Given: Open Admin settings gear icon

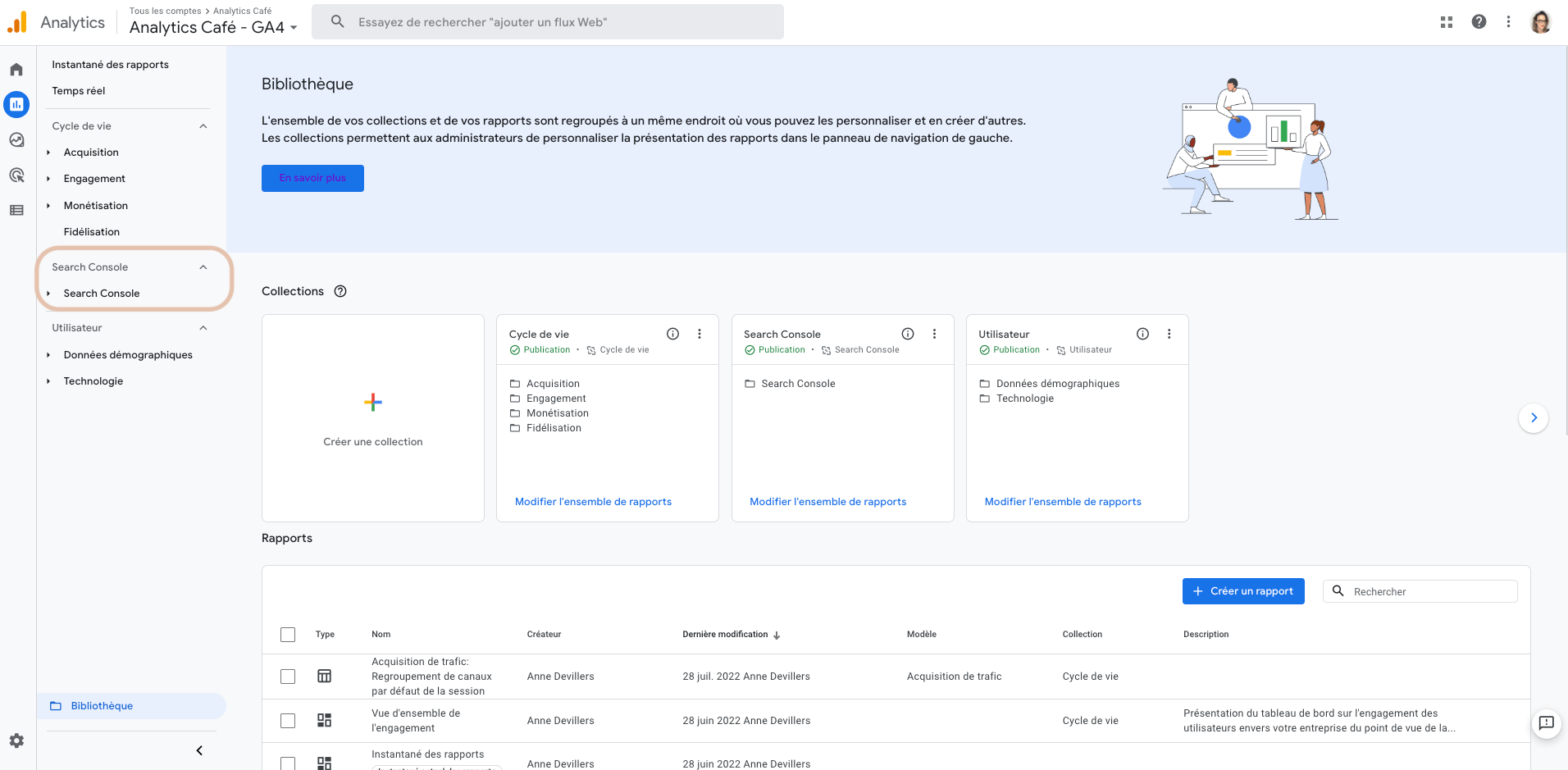Looking at the screenshot, I should point(16,740).
